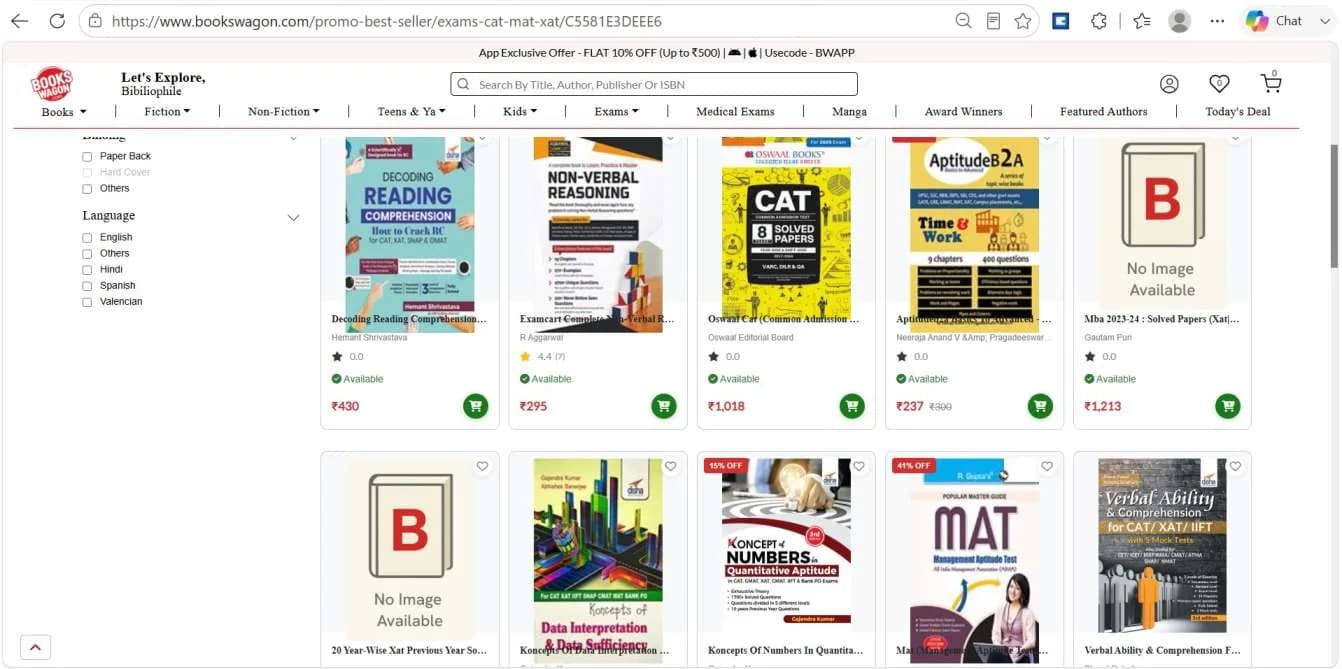Check the Others language filter

tap(87, 254)
